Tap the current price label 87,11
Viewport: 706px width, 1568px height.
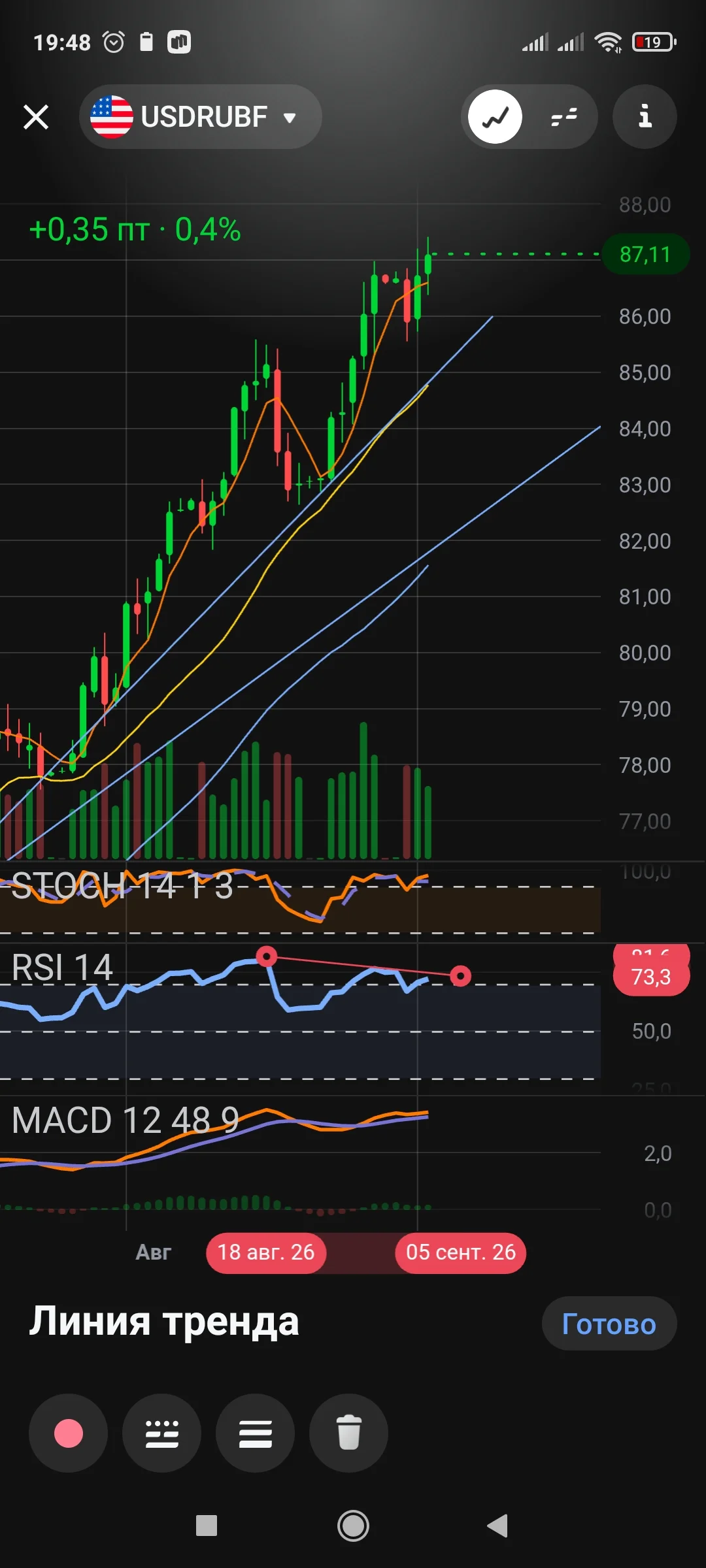pyautogui.click(x=645, y=254)
